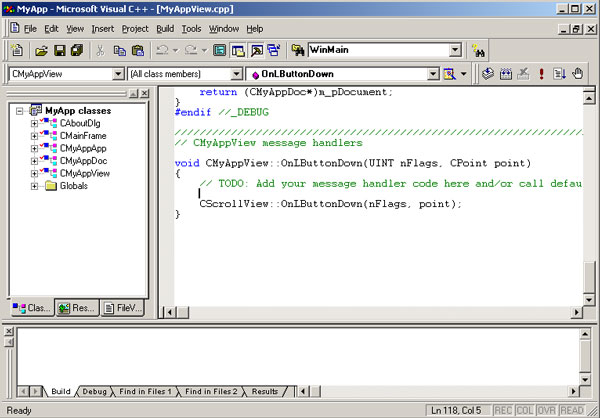Open the View menu

click(x=75, y=29)
